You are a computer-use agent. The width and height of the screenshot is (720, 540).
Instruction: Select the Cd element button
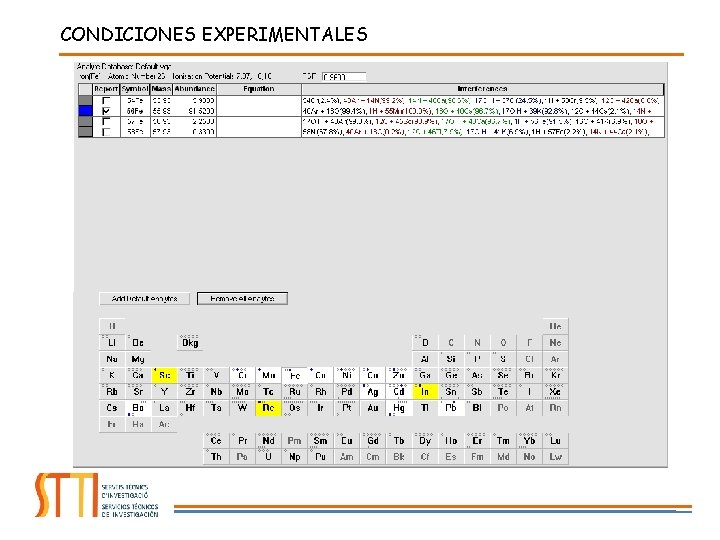399,392
